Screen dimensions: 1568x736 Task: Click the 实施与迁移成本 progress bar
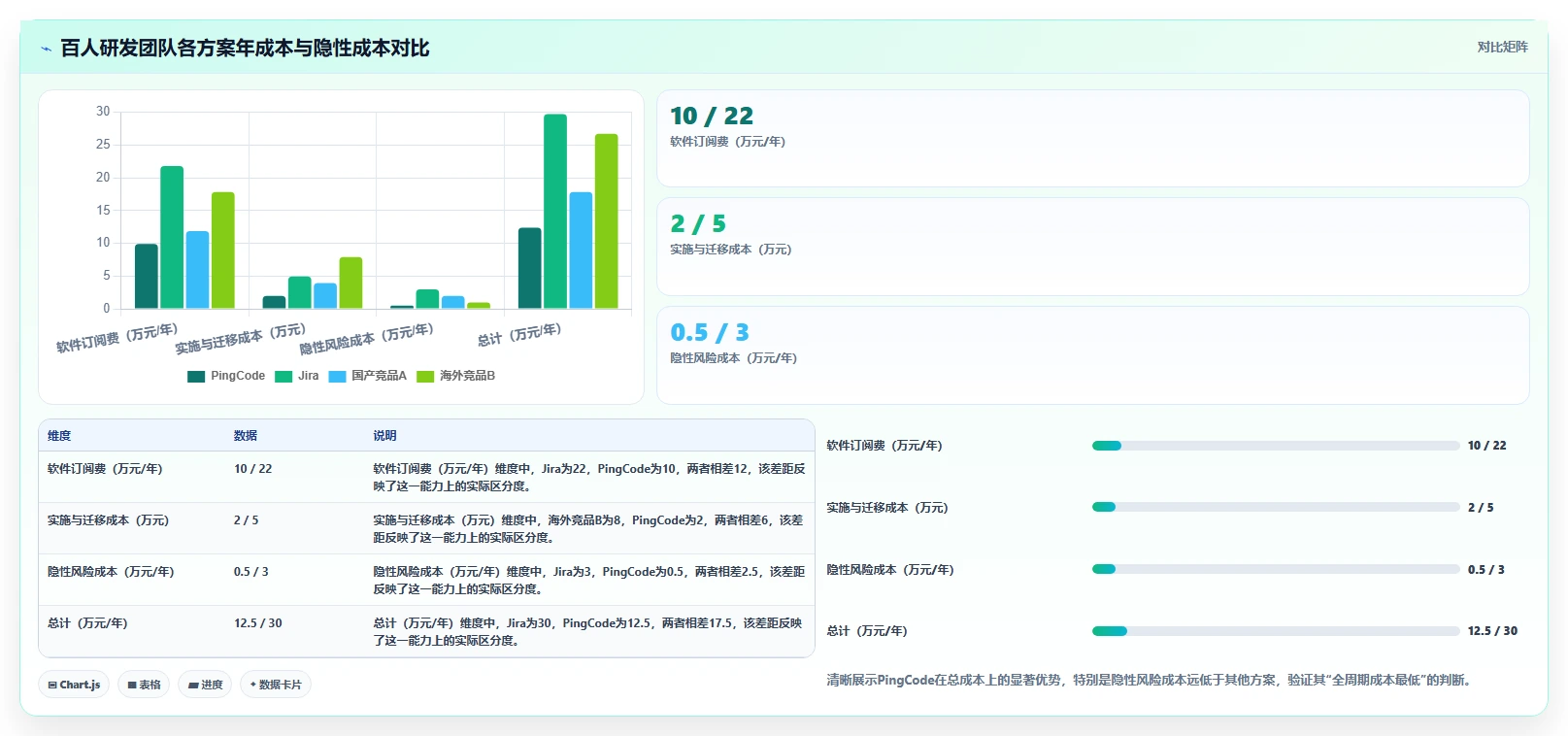click(1276, 507)
